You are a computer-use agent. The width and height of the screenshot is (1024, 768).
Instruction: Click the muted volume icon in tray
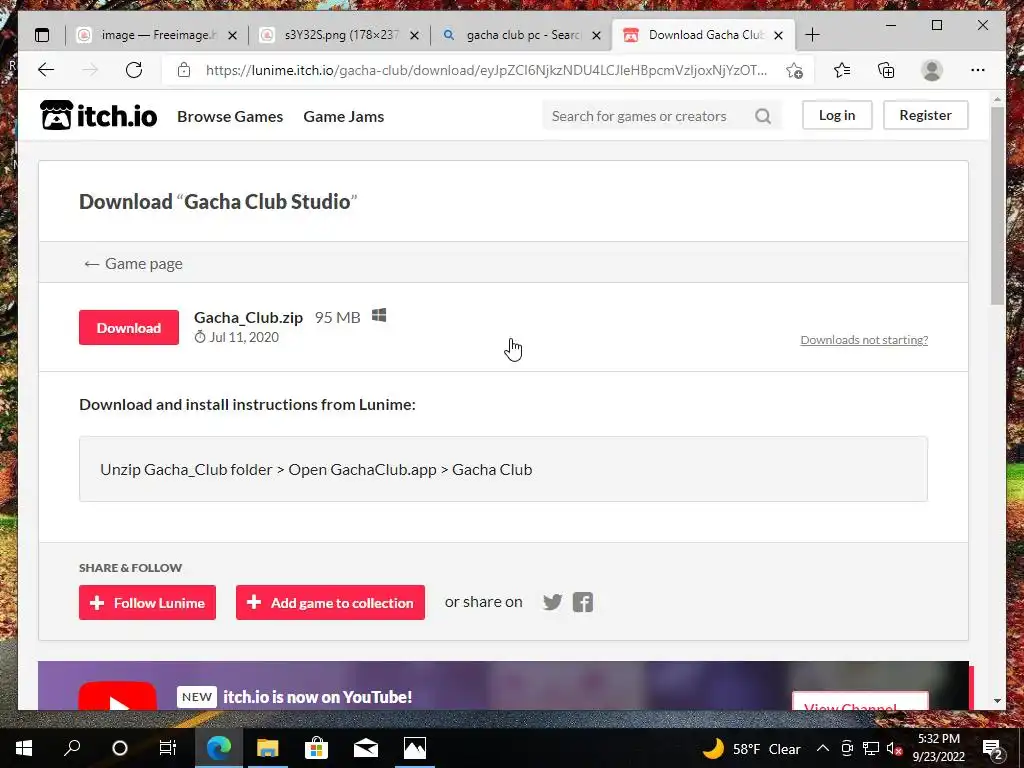[894, 748]
